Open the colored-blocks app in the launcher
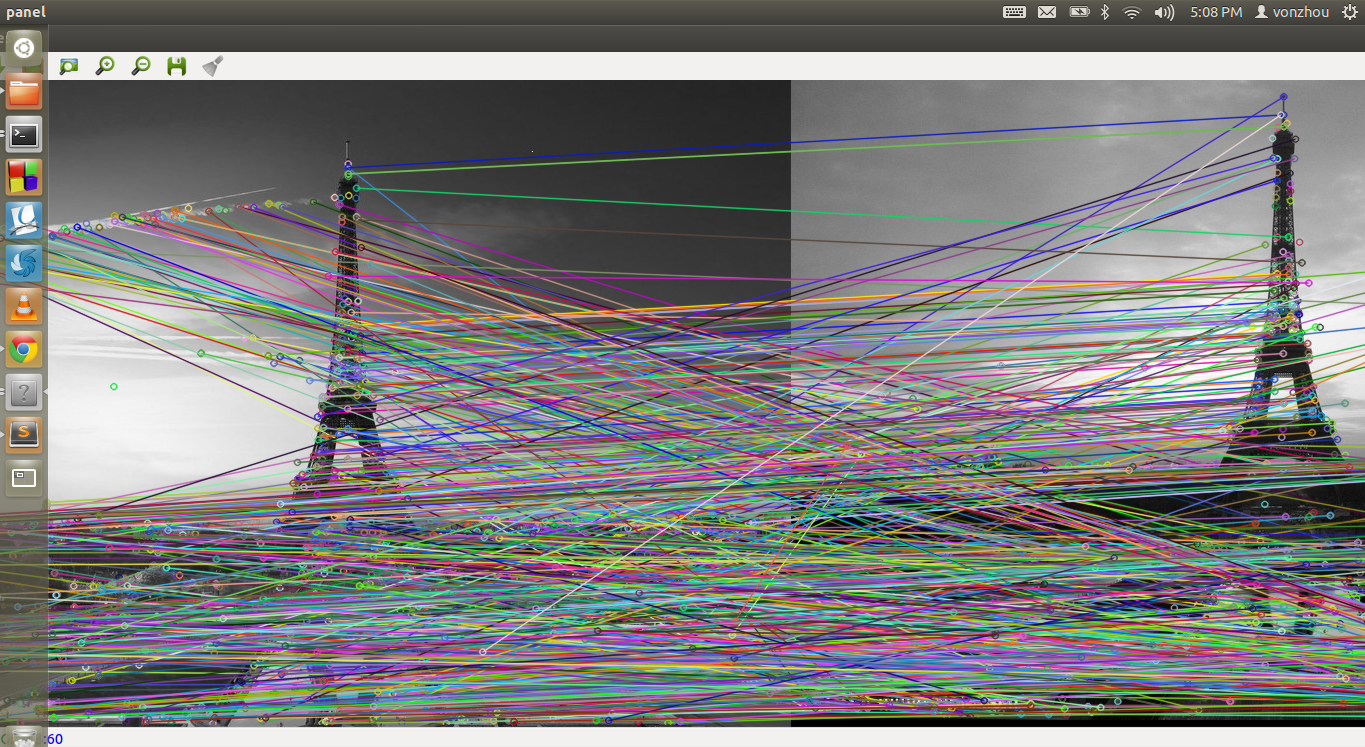This screenshot has height=747, width=1365. 24,177
